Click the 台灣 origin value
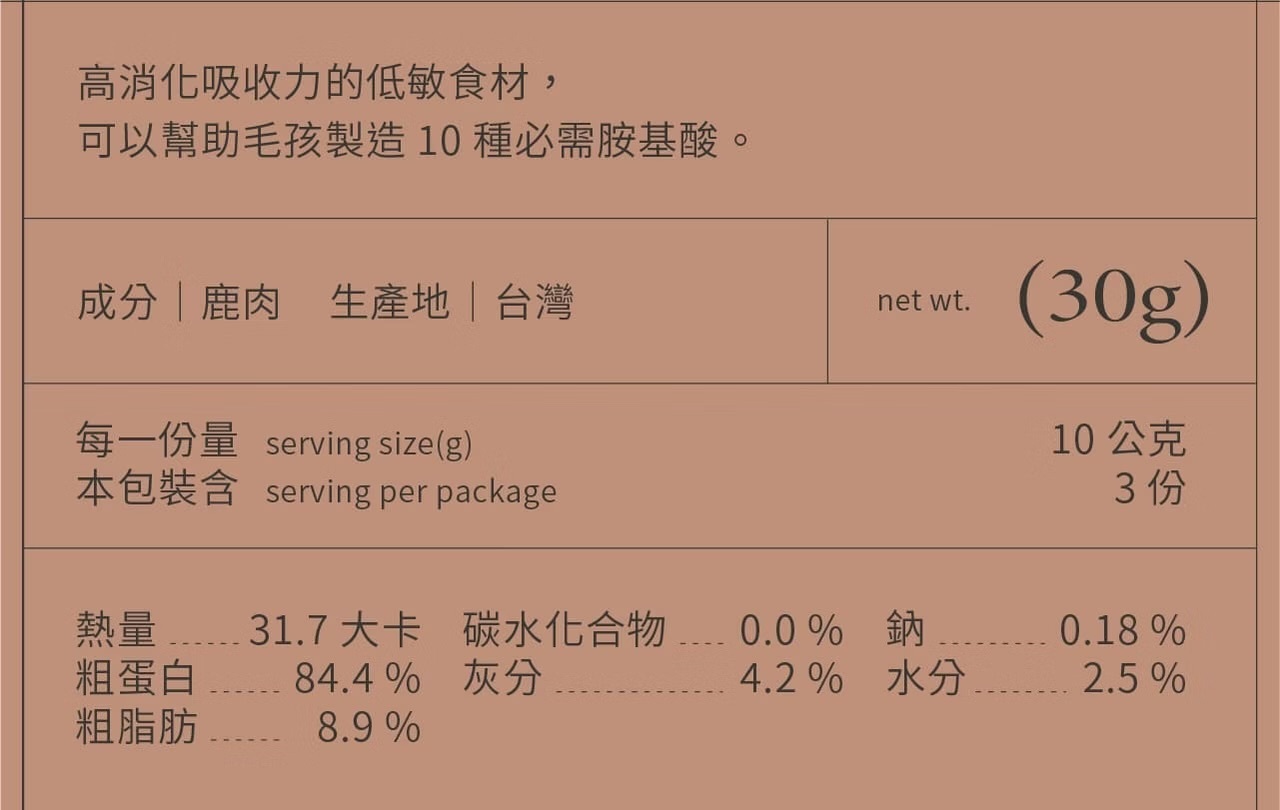The height and width of the screenshot is (810, 1280). point(534,302)
